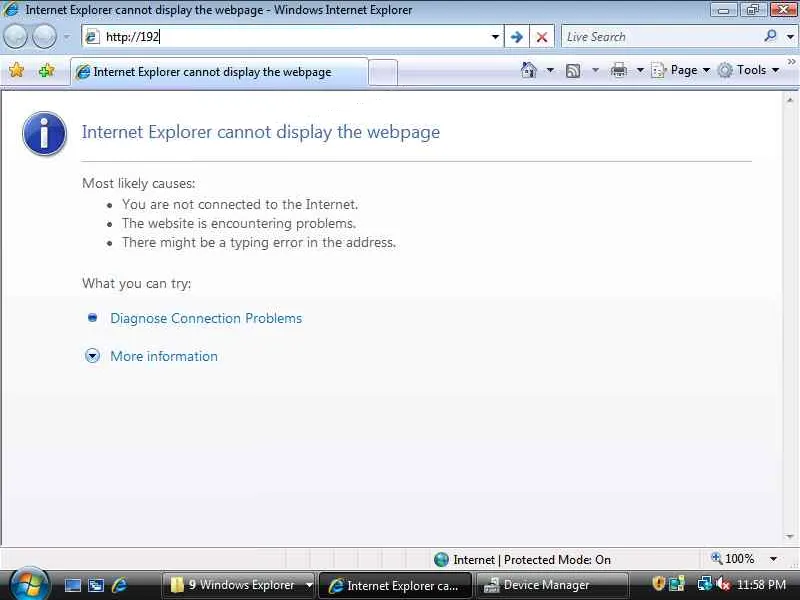800x600 pixels.
Task: Expand the Print options dropdown
Action: (640, 70)
